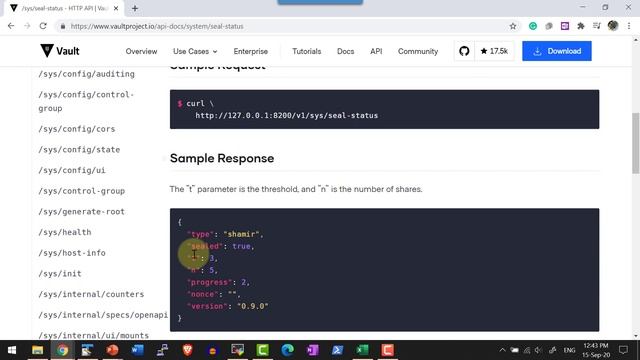This screenshot has height=360, width=640.
Task: Switch to Chrome on the taskbar
Action: coord(62,350)
